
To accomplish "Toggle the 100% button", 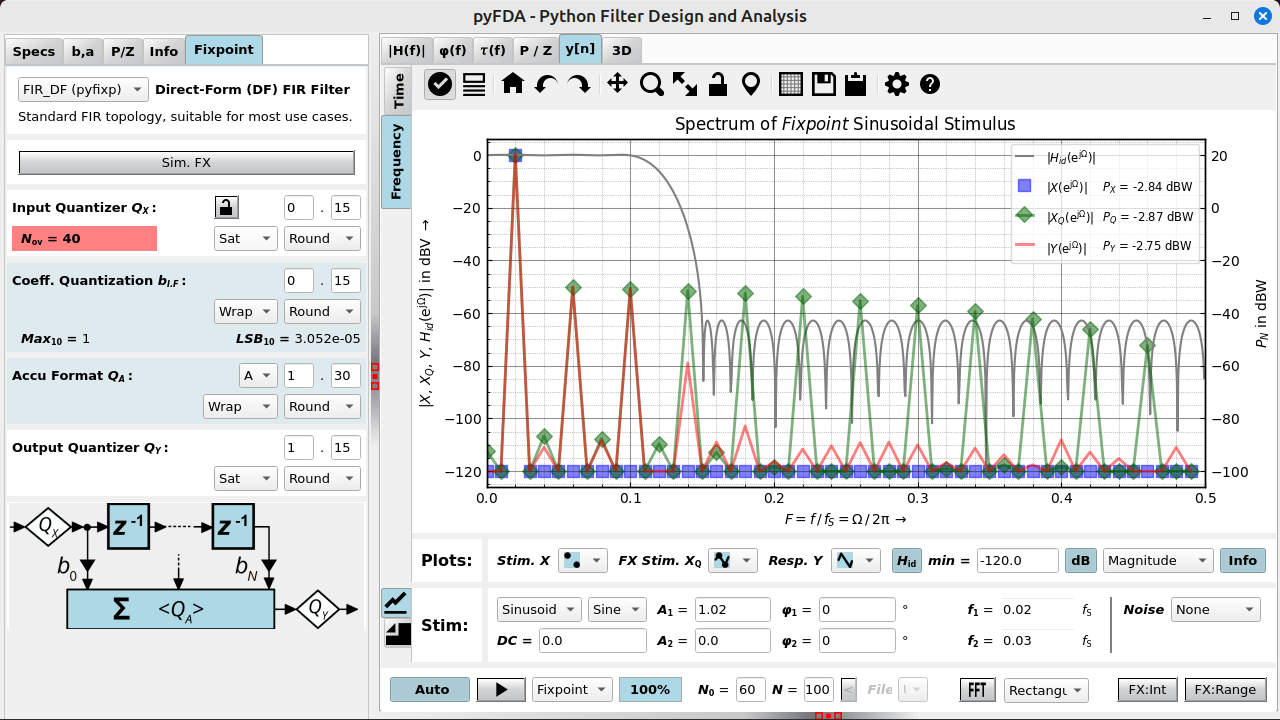I will (650, 690).
